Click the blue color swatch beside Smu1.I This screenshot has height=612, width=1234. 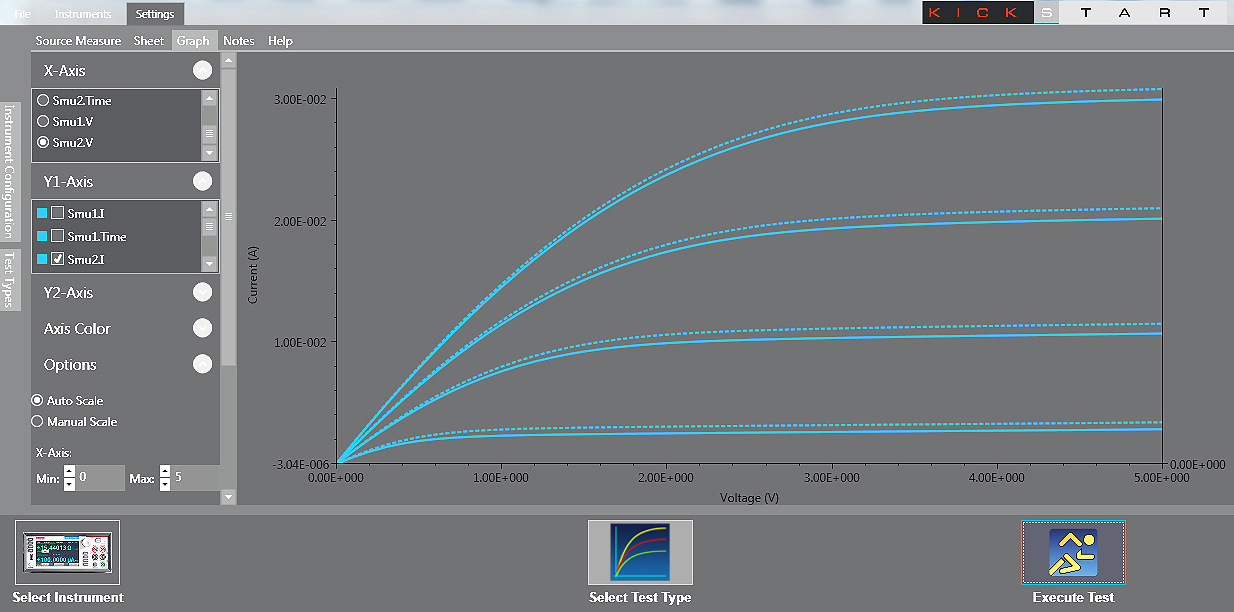42,213
